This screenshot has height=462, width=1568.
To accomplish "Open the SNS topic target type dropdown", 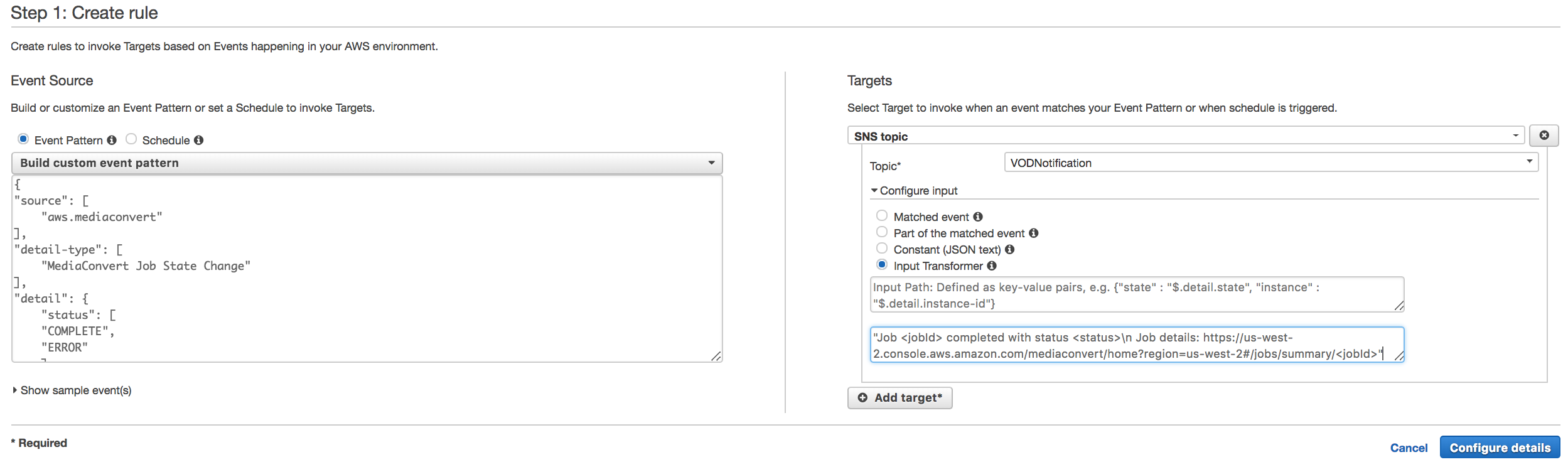I will 1186,136.
